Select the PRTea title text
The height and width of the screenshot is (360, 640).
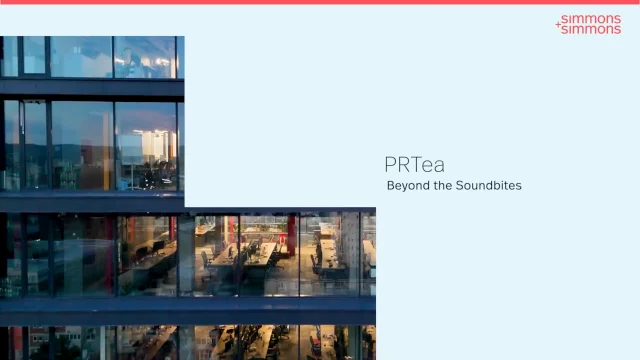click(x=414, y=164)
